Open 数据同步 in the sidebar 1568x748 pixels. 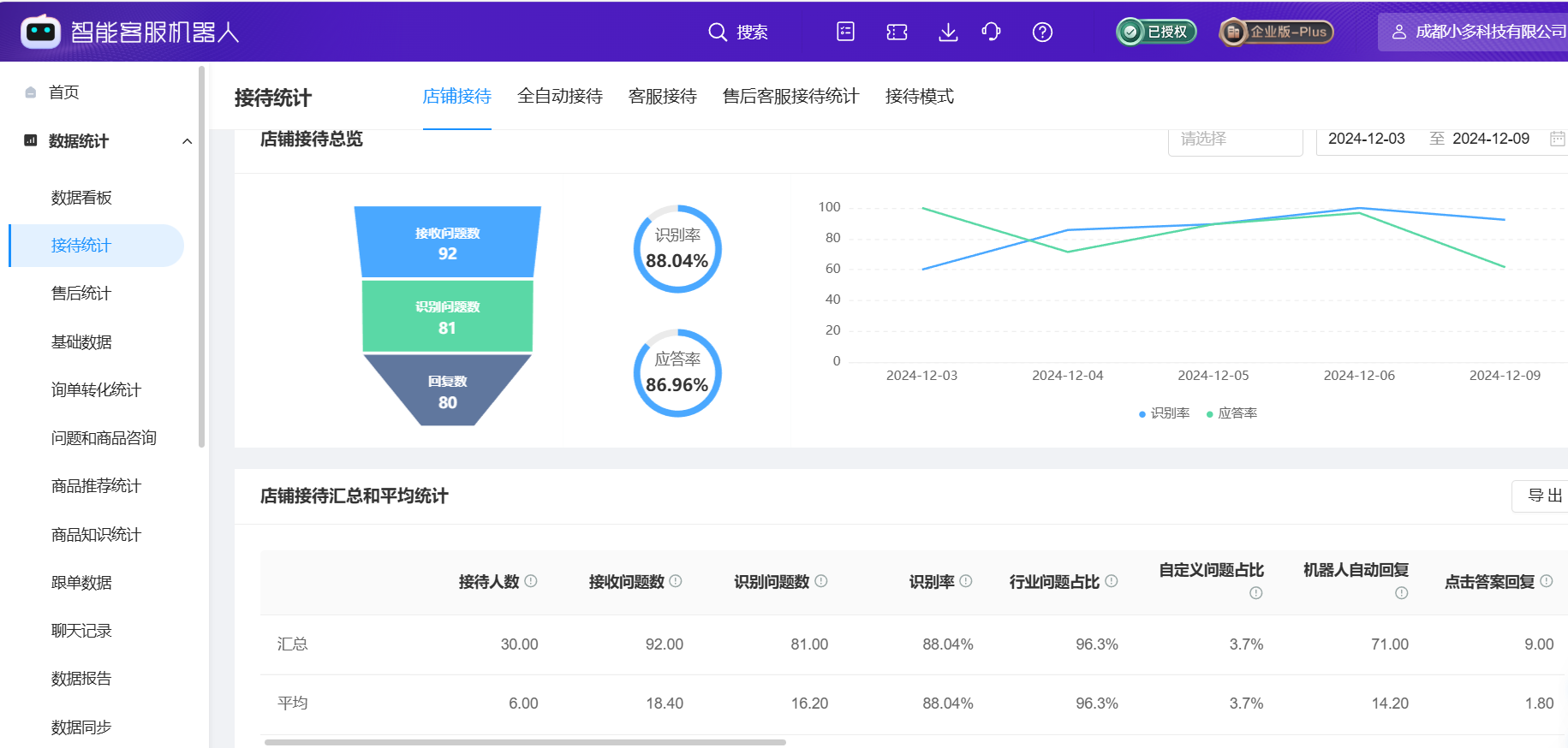(x=81, y=727)
